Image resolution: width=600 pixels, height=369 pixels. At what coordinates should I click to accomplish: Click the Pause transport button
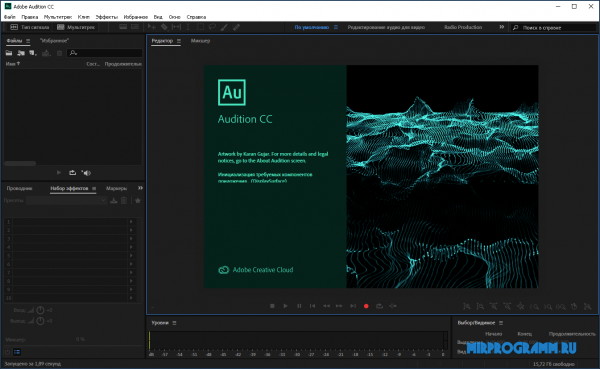[299, 306]
